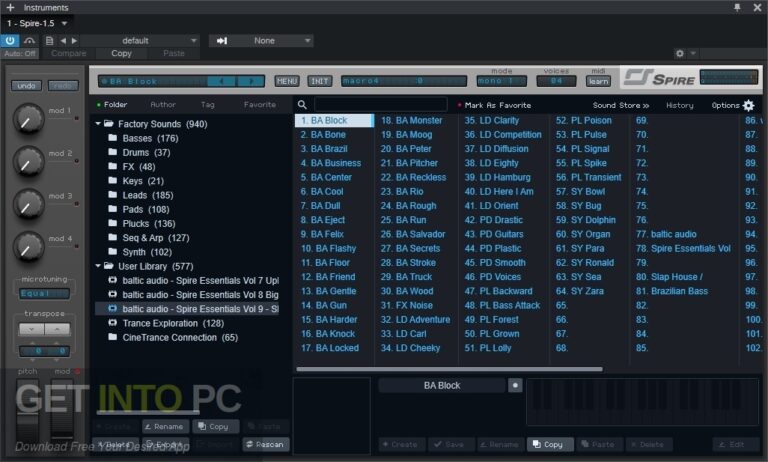The height and width of the screenshot is (462, 768).
Task: Go to previous preset with left arrow
Action: point(63,41)
